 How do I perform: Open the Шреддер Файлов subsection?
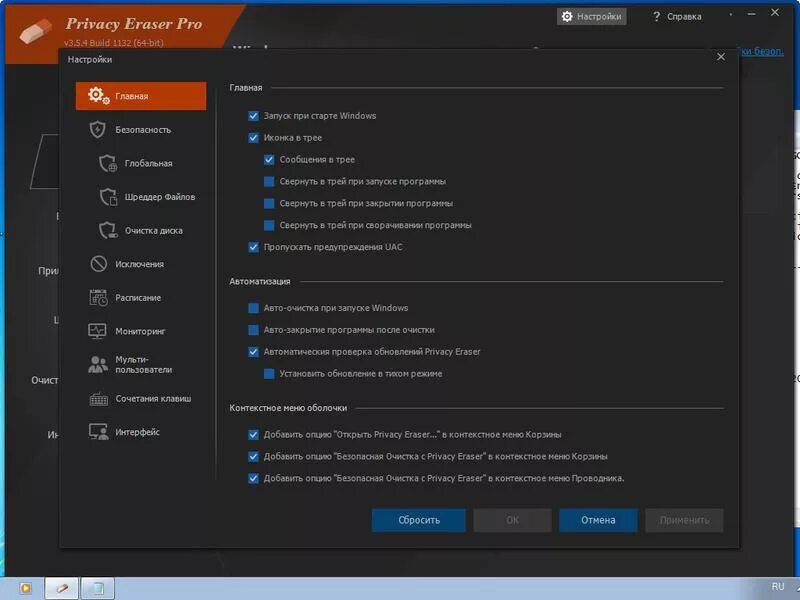point(141,197)
